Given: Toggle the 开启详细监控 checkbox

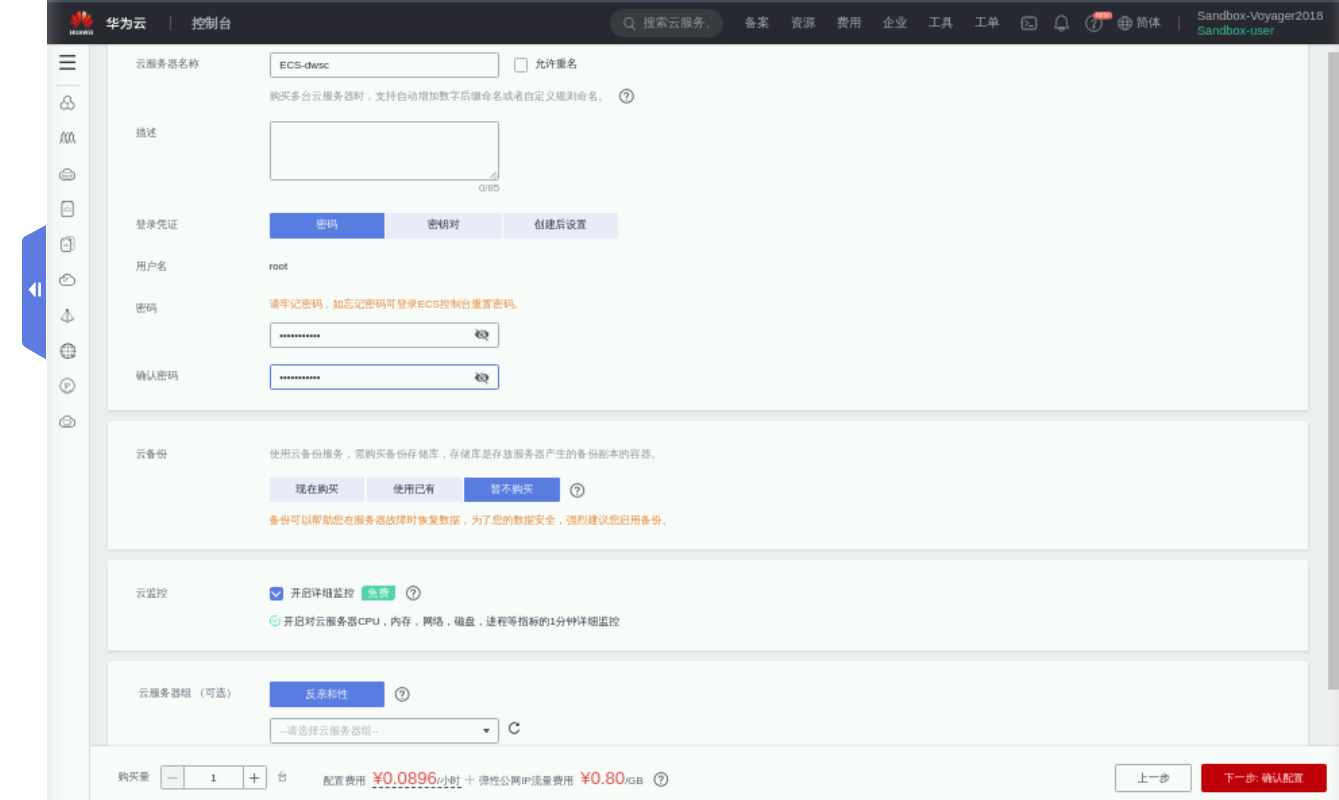Looking at the screenshot, I should (277, 593).
